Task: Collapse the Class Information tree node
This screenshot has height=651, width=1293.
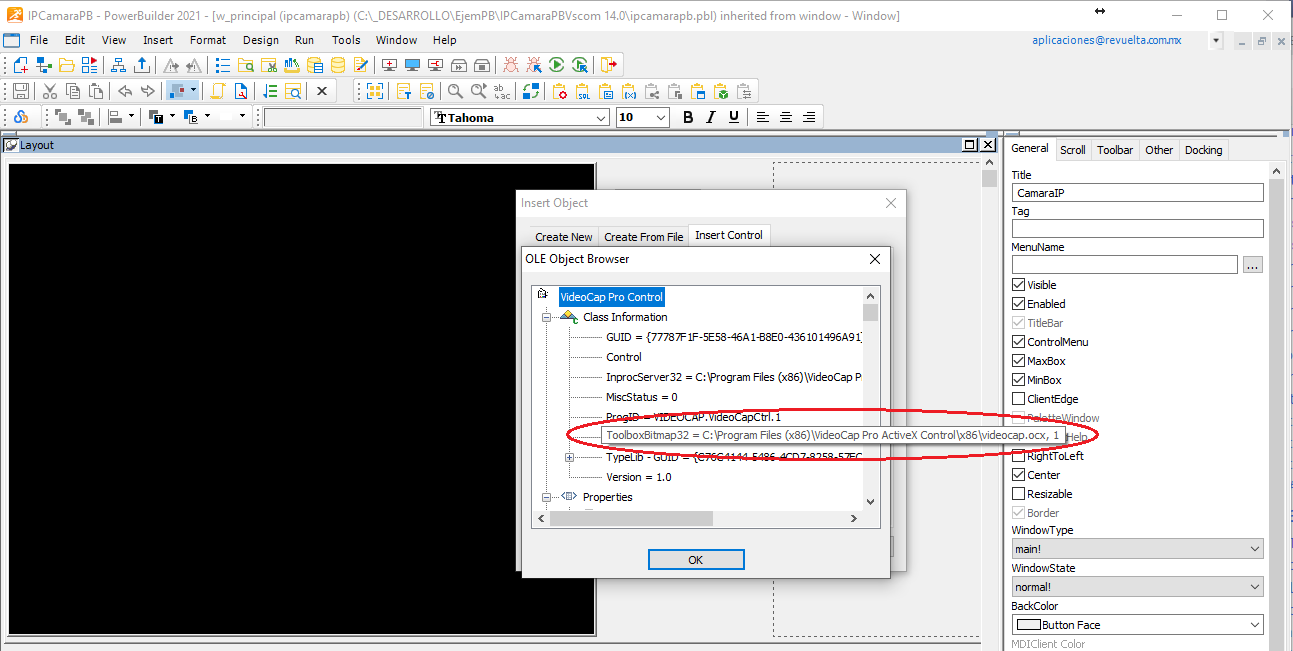Action: pyautogui.click(x=547, y=317)
